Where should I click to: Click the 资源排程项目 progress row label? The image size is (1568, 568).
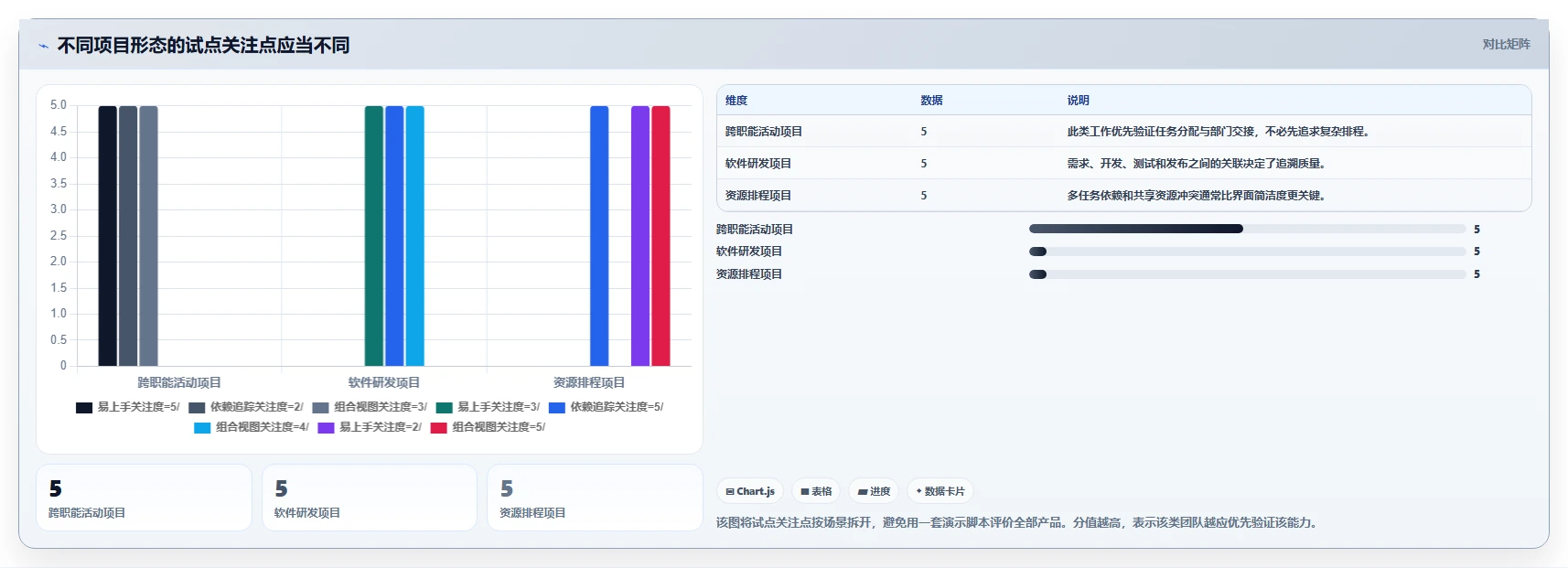pos(749,274)
